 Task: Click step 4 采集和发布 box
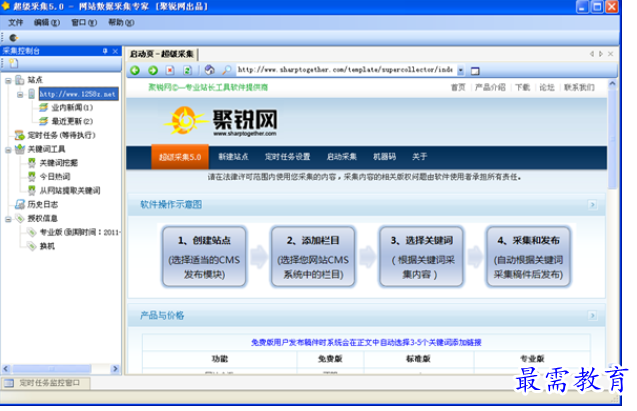529,257
